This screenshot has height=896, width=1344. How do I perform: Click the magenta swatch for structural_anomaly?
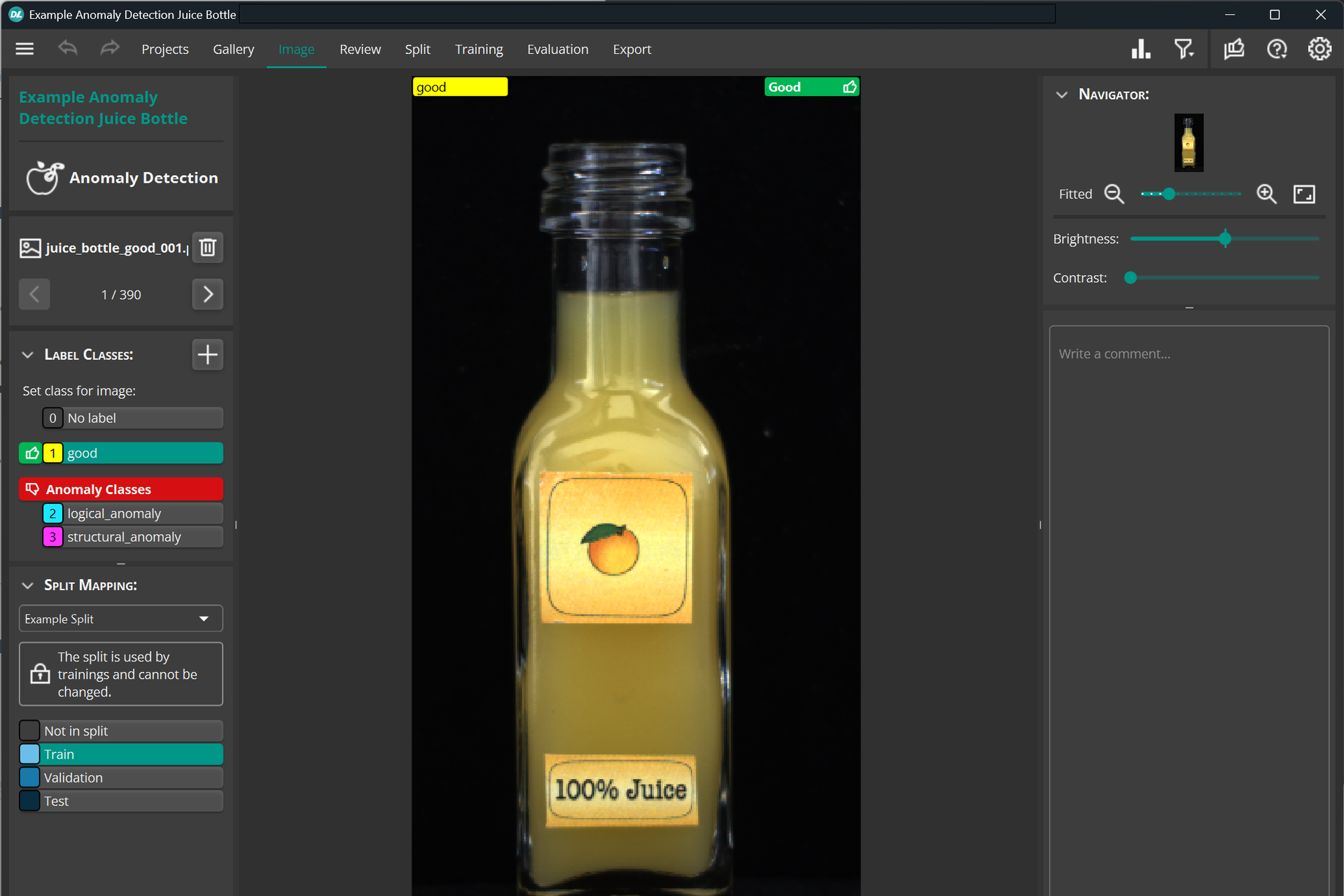tap(52, 537)
